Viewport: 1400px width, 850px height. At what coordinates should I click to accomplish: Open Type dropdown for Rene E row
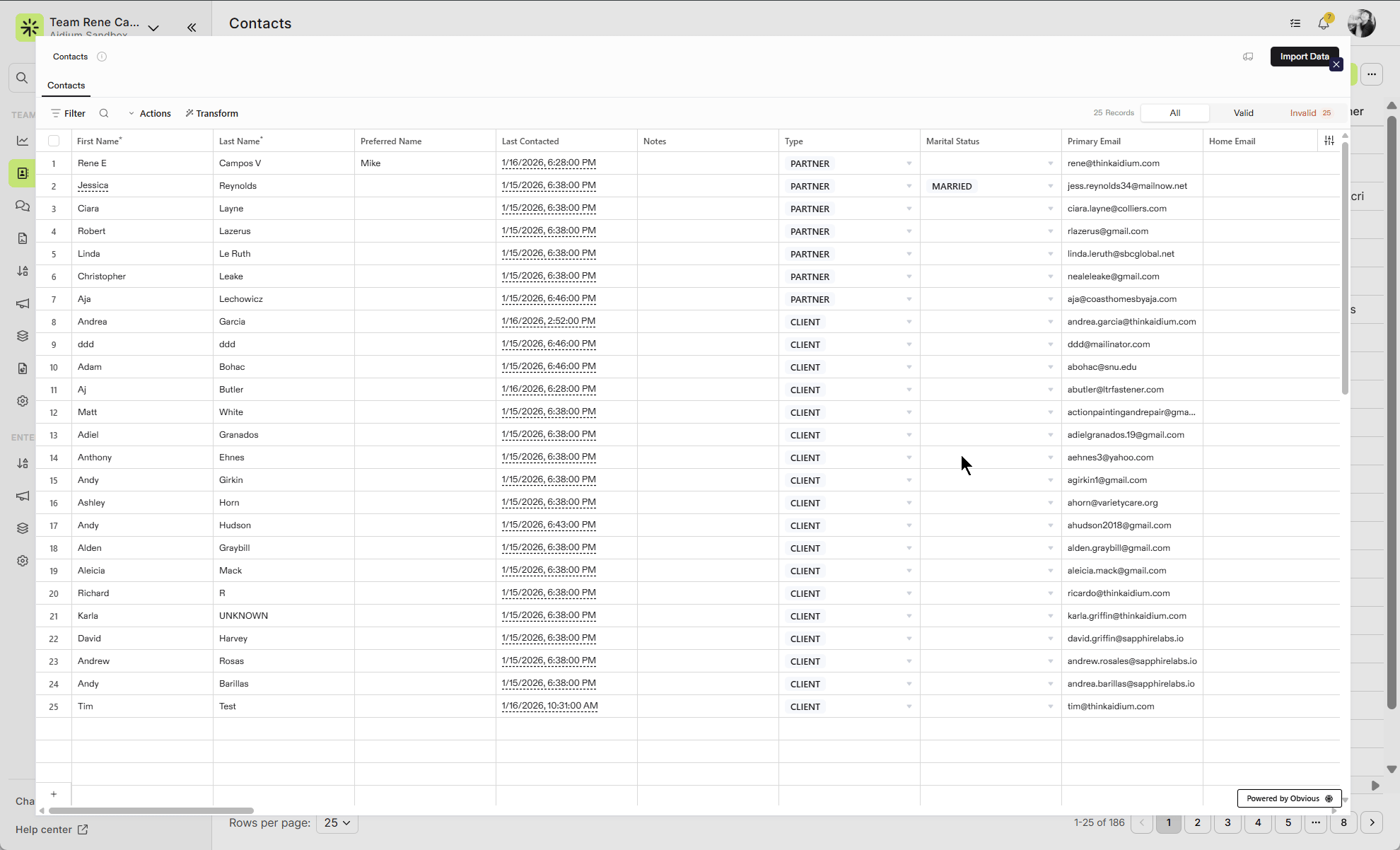tap(909, 163)
